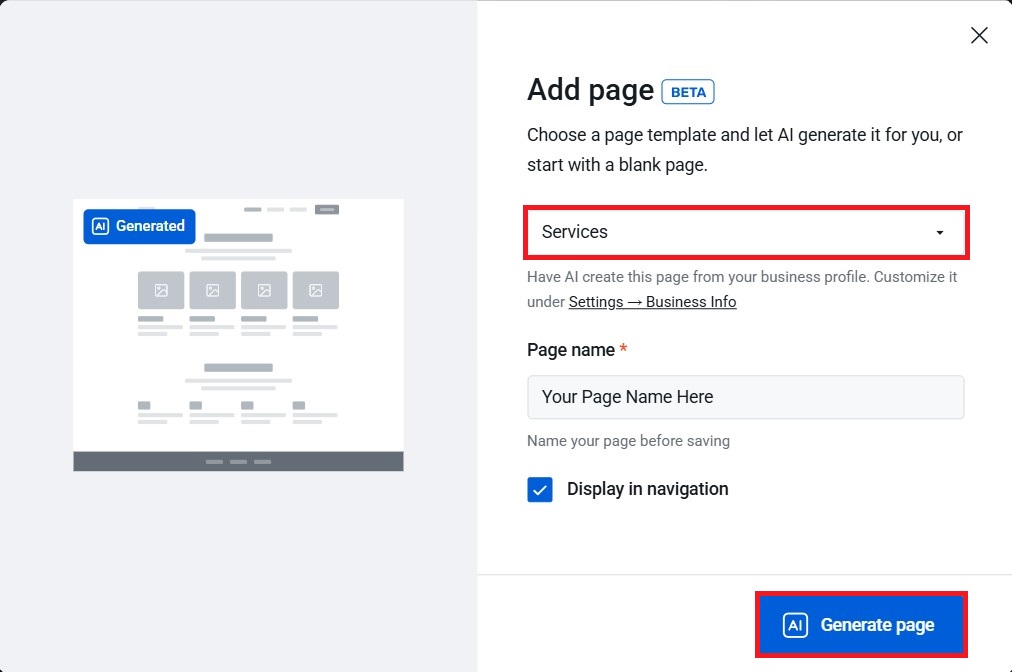Click the dark footer bar of the preview
This screenshot has width=1012, height=672.
238,461
